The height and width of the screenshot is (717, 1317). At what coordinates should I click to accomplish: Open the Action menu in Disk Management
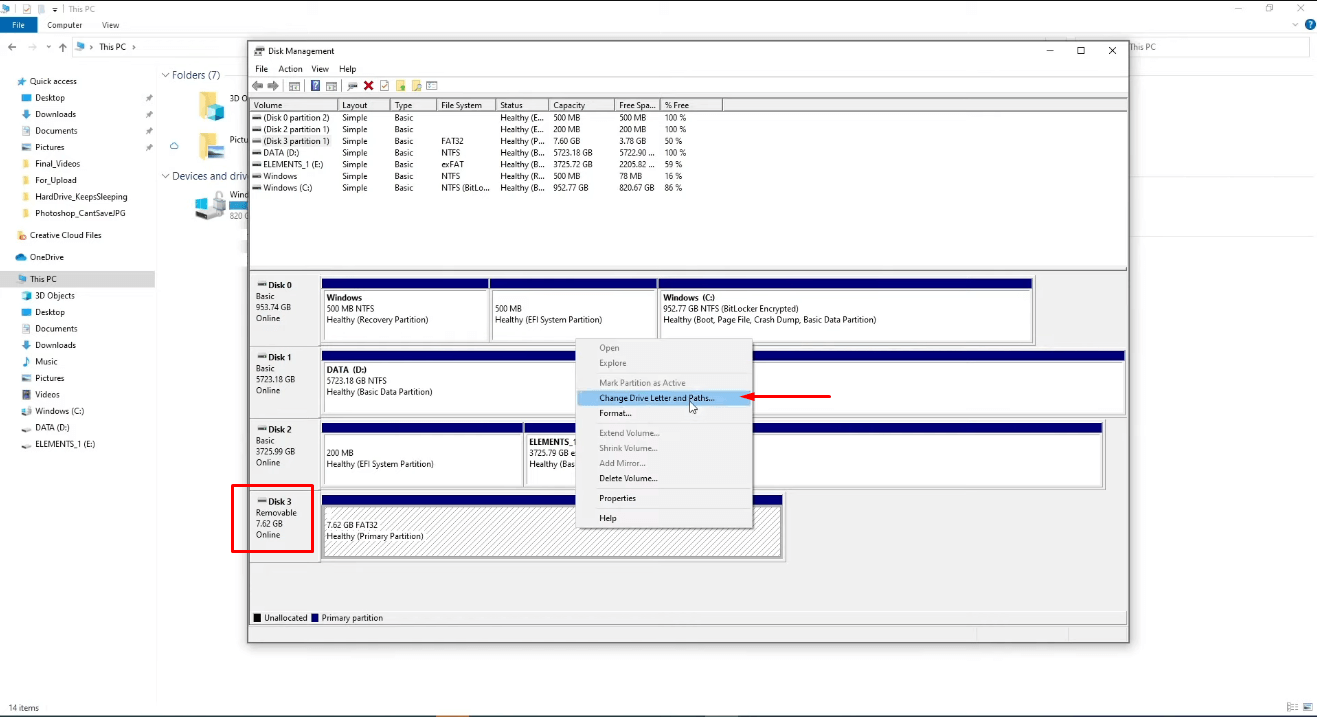[x=290, y=69]
